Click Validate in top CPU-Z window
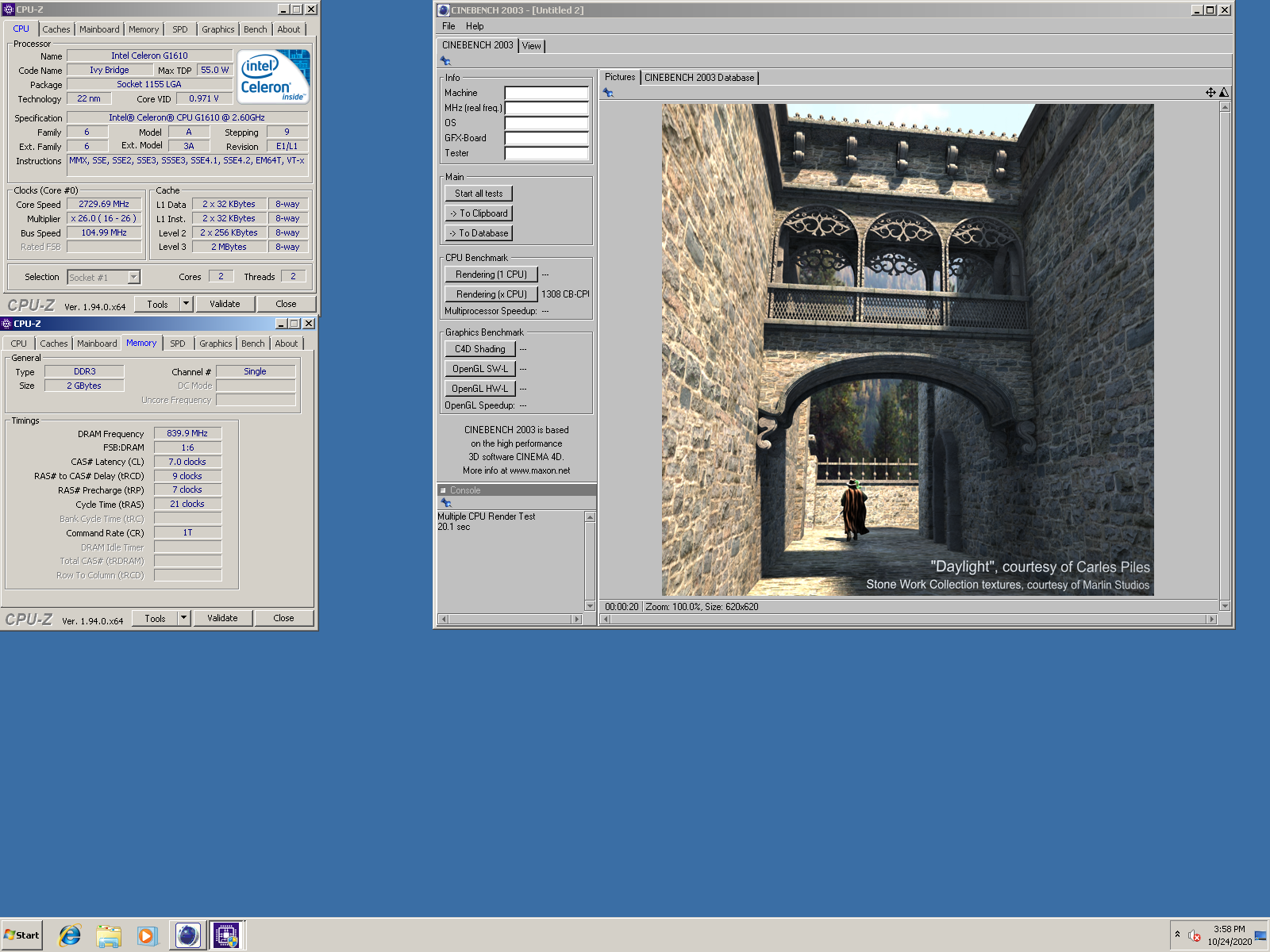Image resolution: width=1270 pixels, height=952 pixels. (x=225, y=304)
